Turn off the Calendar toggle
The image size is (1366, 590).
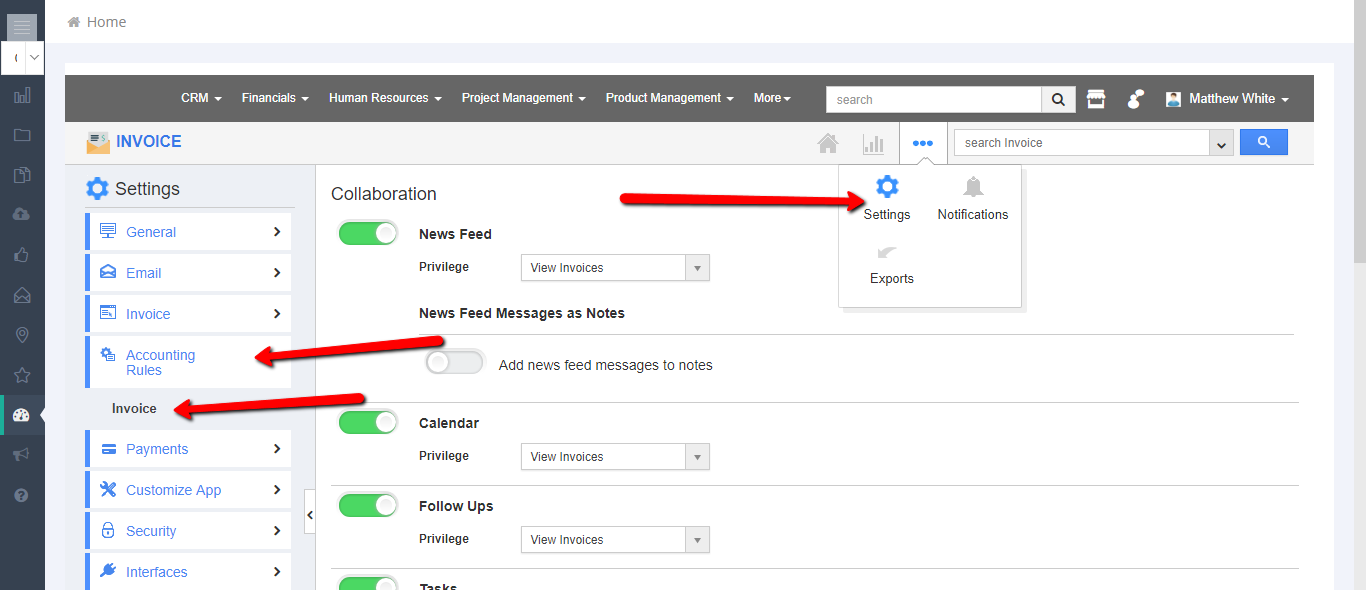[368, 422]
